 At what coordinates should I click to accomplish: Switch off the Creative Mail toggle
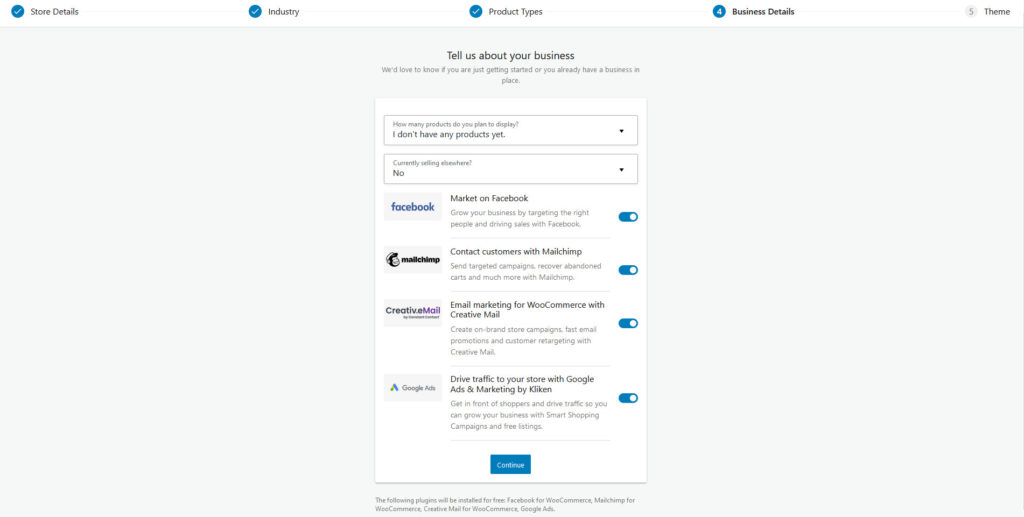pyautogui.click(x=628, y=323)
